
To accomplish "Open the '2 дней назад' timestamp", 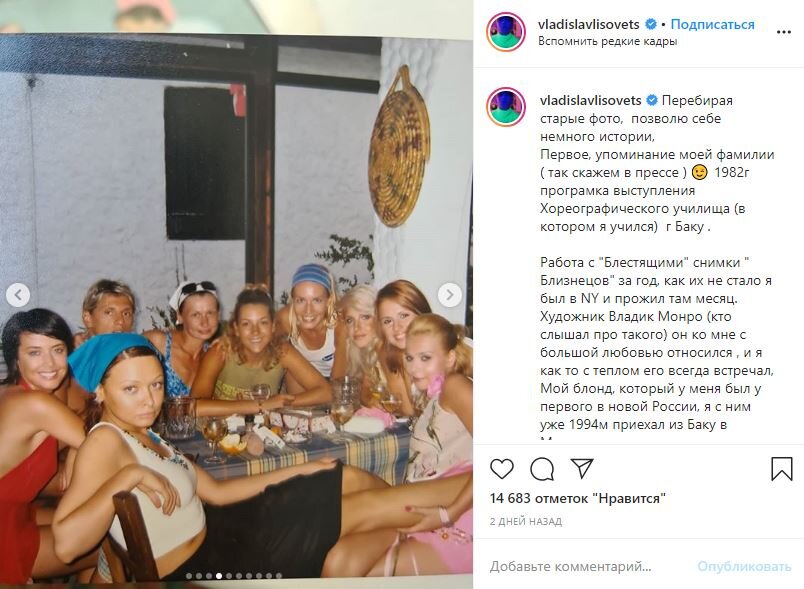I will 526,521.
